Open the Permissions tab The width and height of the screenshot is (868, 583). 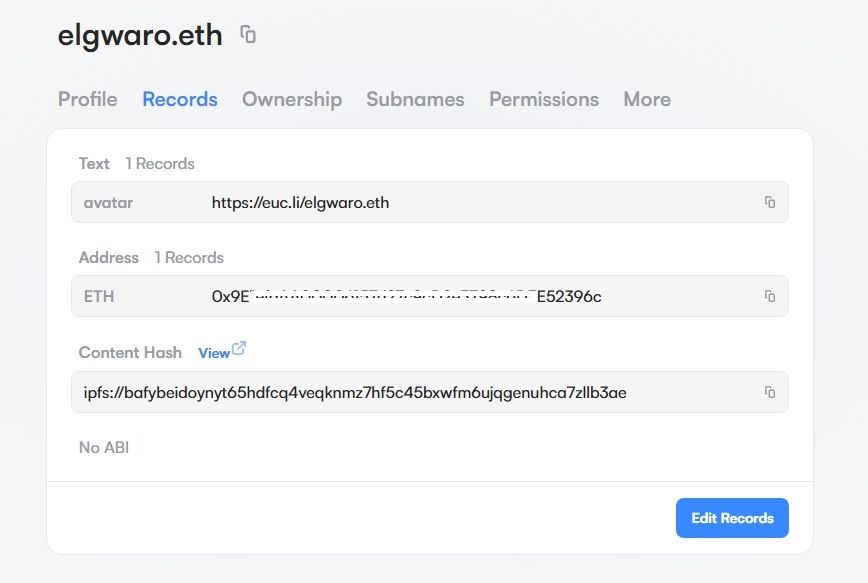coord(544,99)
